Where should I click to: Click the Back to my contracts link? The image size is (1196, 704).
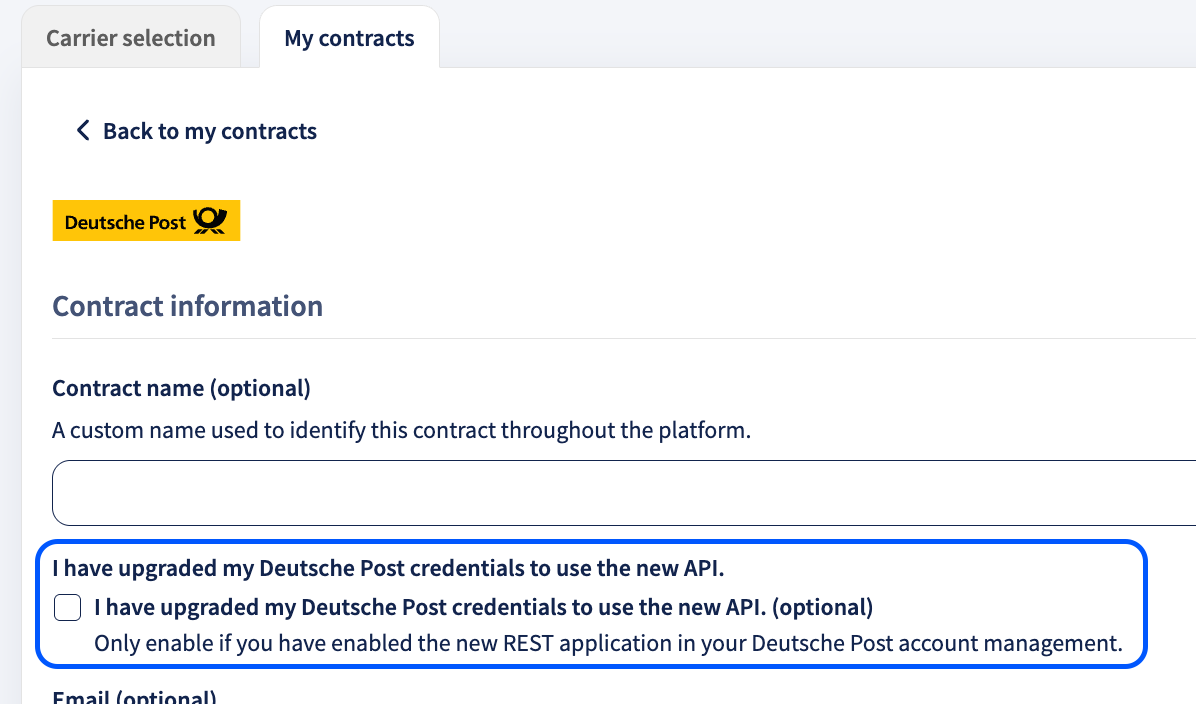210,131
